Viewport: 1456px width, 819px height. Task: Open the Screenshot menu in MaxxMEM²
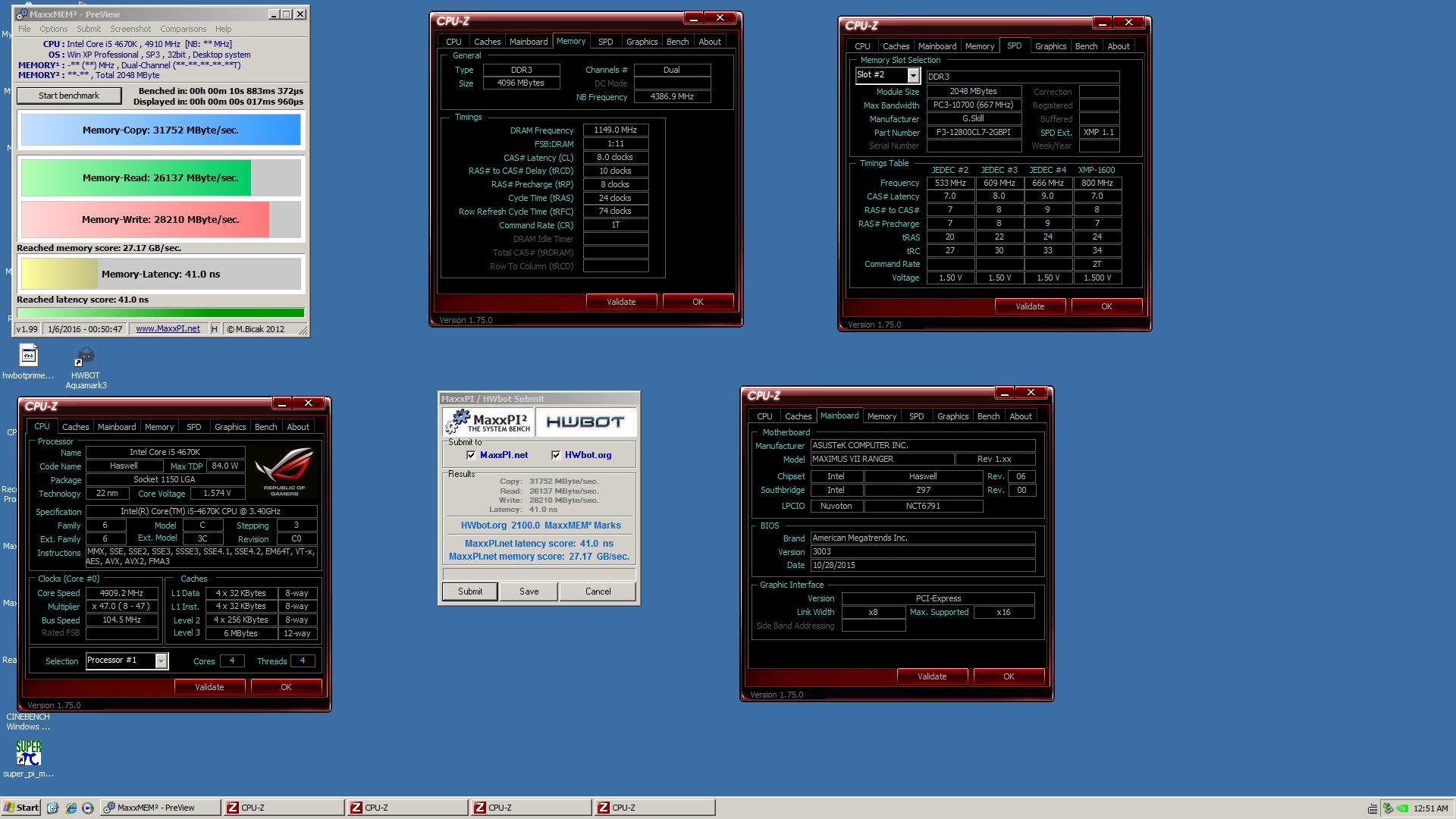[x=130, y=29]
